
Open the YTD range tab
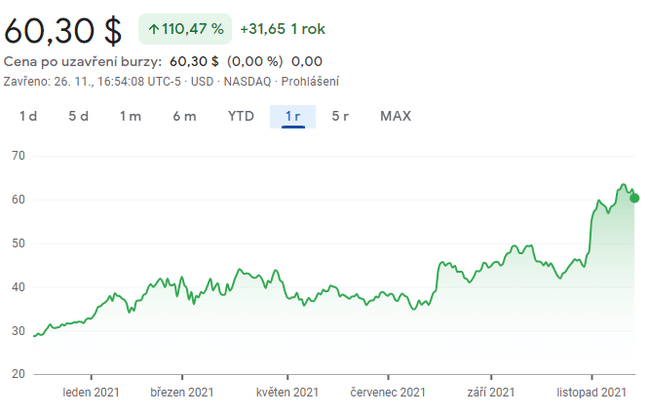click(x=240, y=116)
